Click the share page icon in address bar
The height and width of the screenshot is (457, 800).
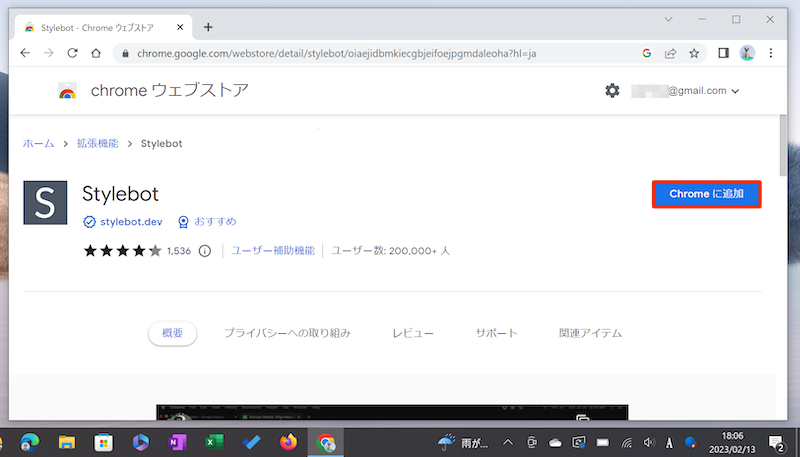point(669,53)
